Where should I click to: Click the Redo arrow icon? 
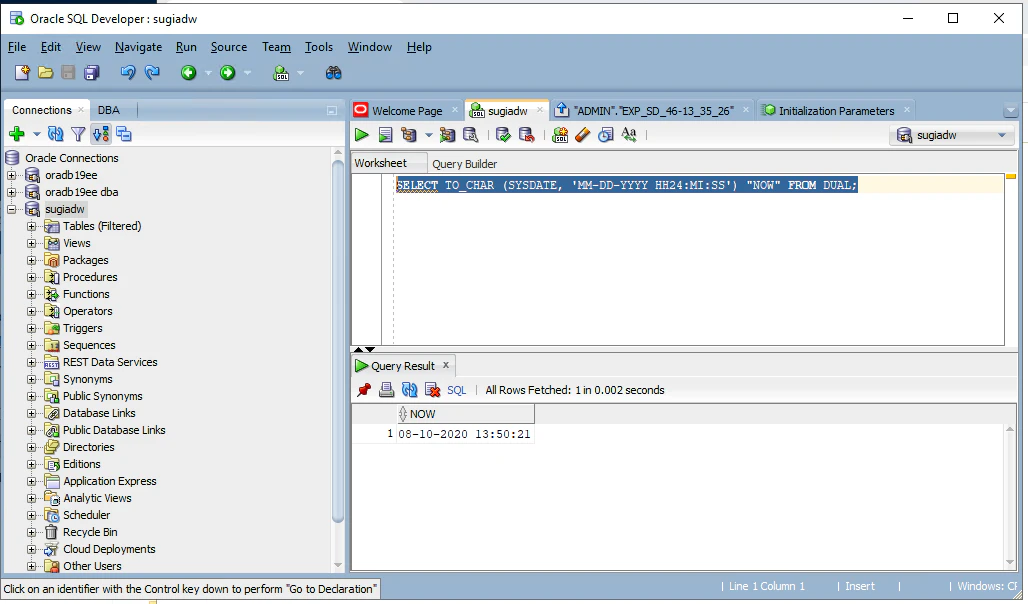pos(152,73)
